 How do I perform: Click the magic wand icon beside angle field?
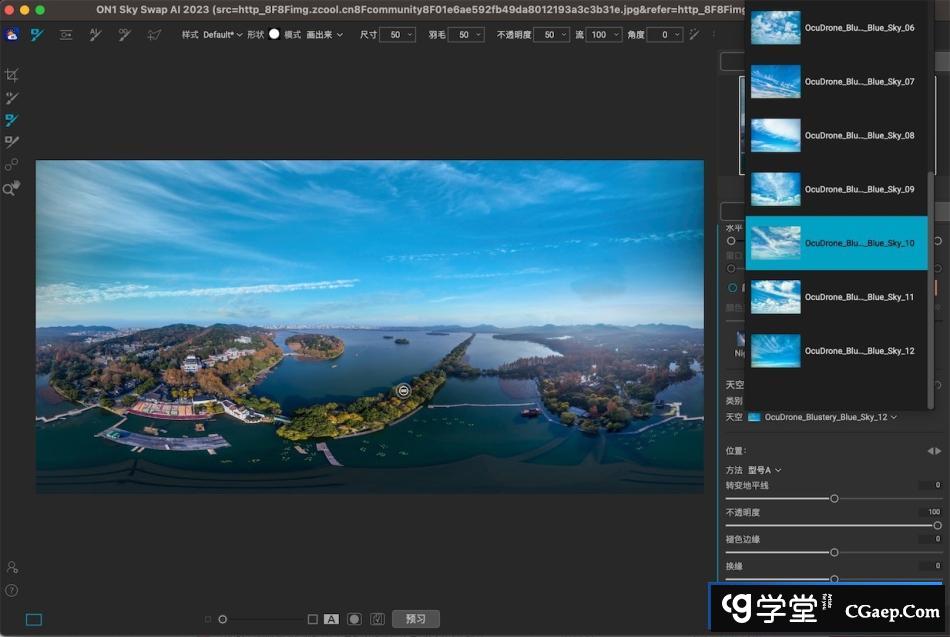pyautogui.click(x=693, y=34)
